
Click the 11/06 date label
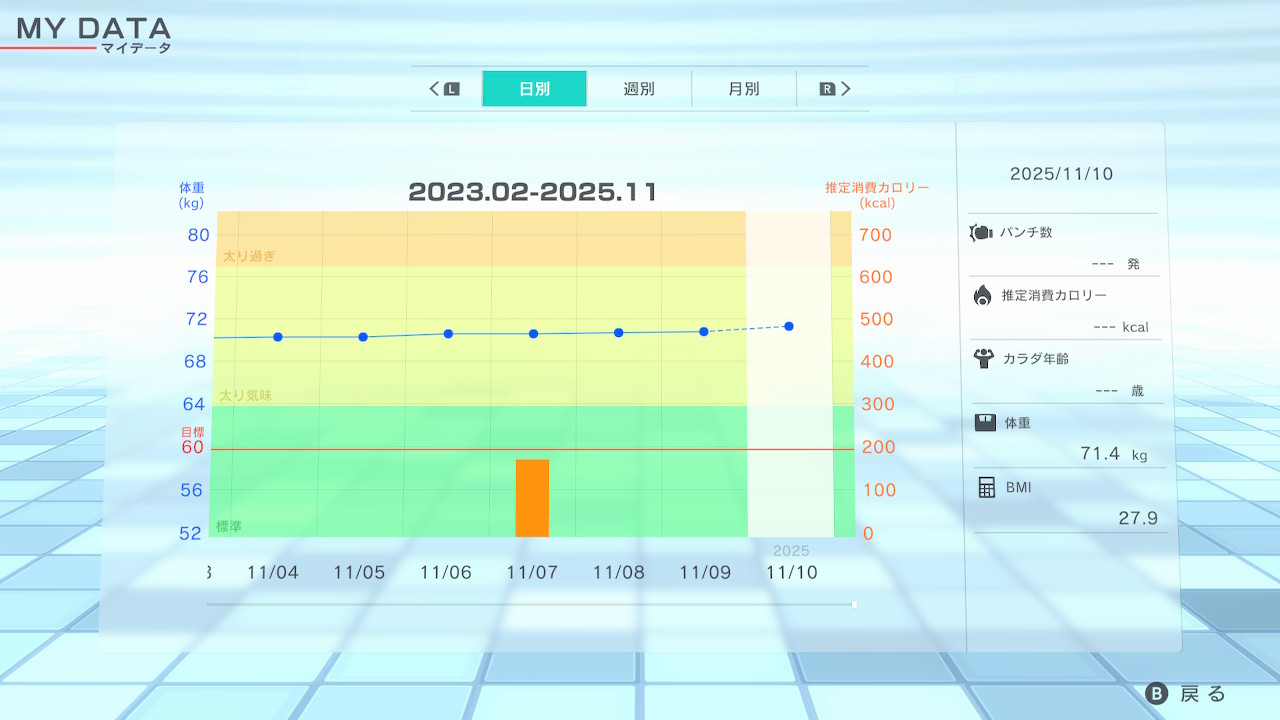[x=445, y=573]
